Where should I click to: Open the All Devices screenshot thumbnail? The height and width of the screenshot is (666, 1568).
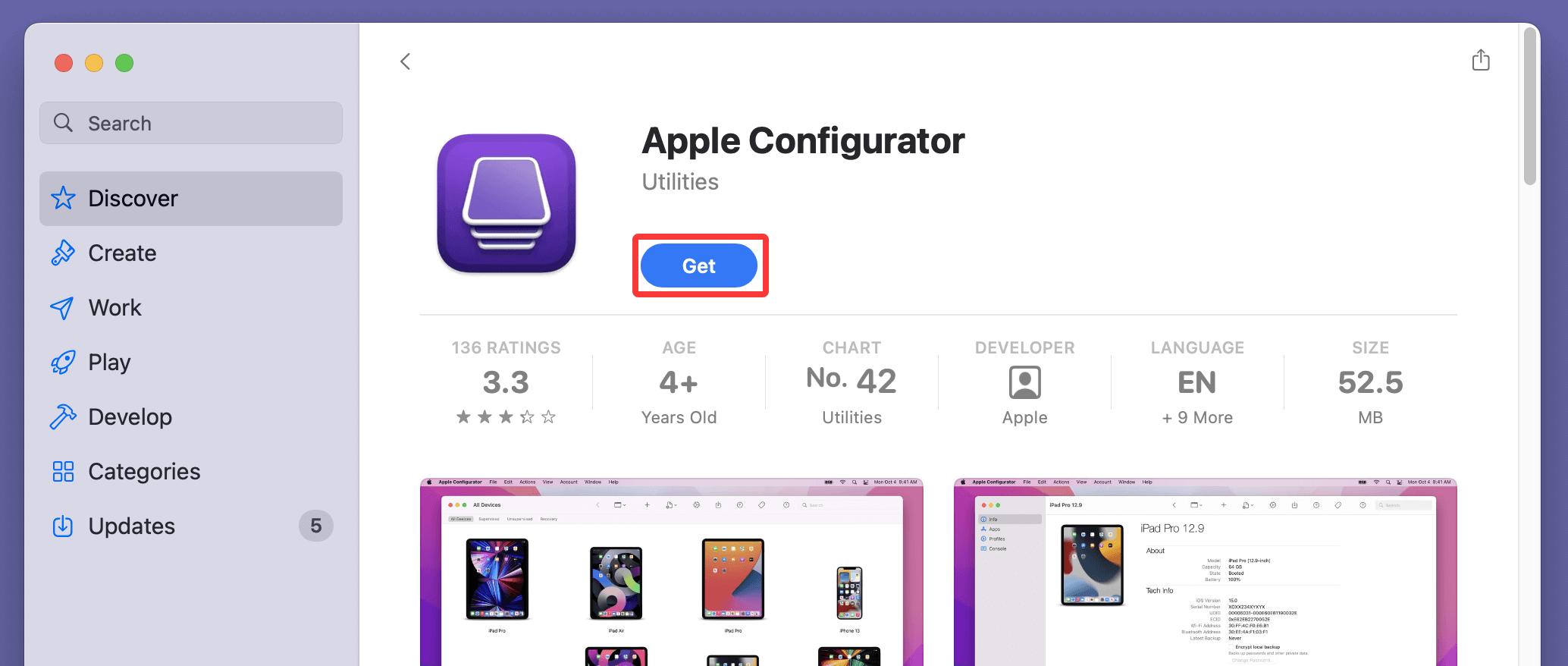672,572
